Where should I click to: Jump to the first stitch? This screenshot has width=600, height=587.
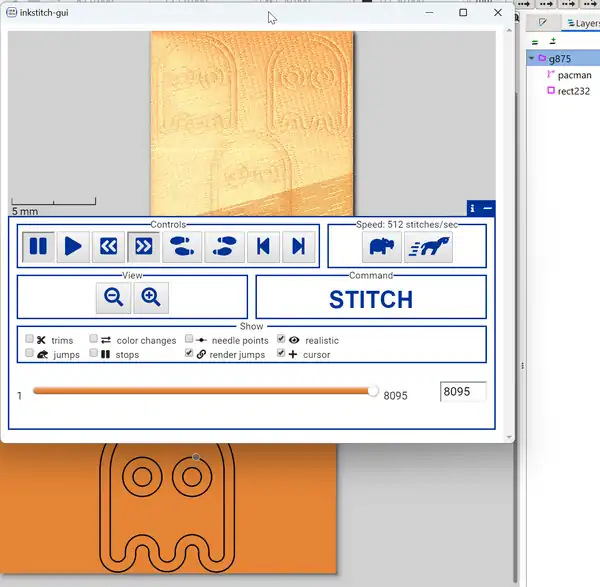(263, 246)
